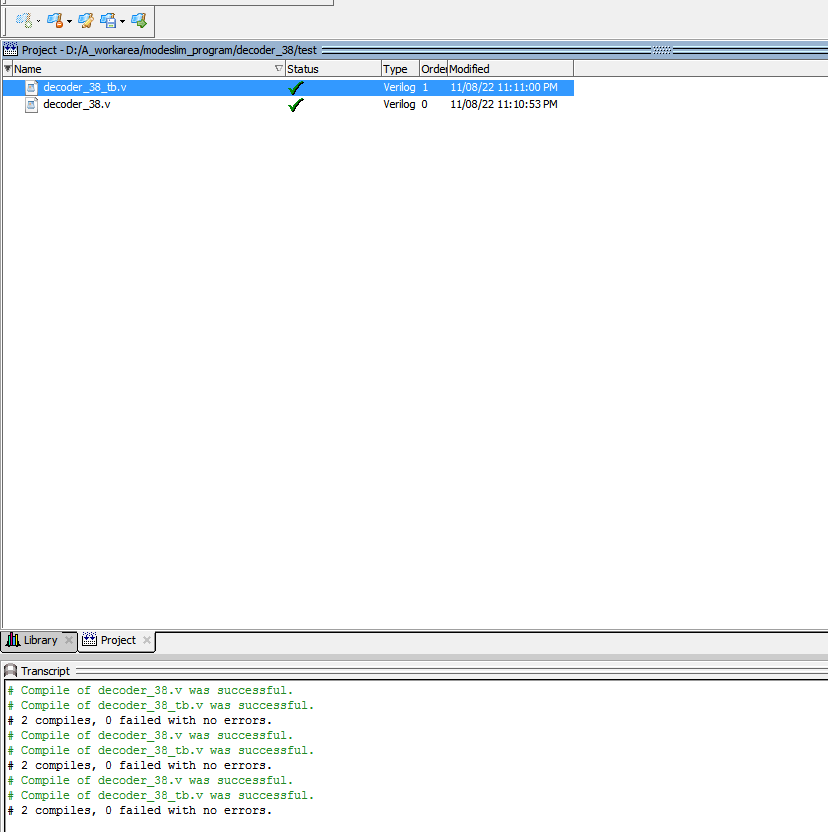
Task: Click the Project path title text
Action: pyautogui.click(x=169, y=50)
